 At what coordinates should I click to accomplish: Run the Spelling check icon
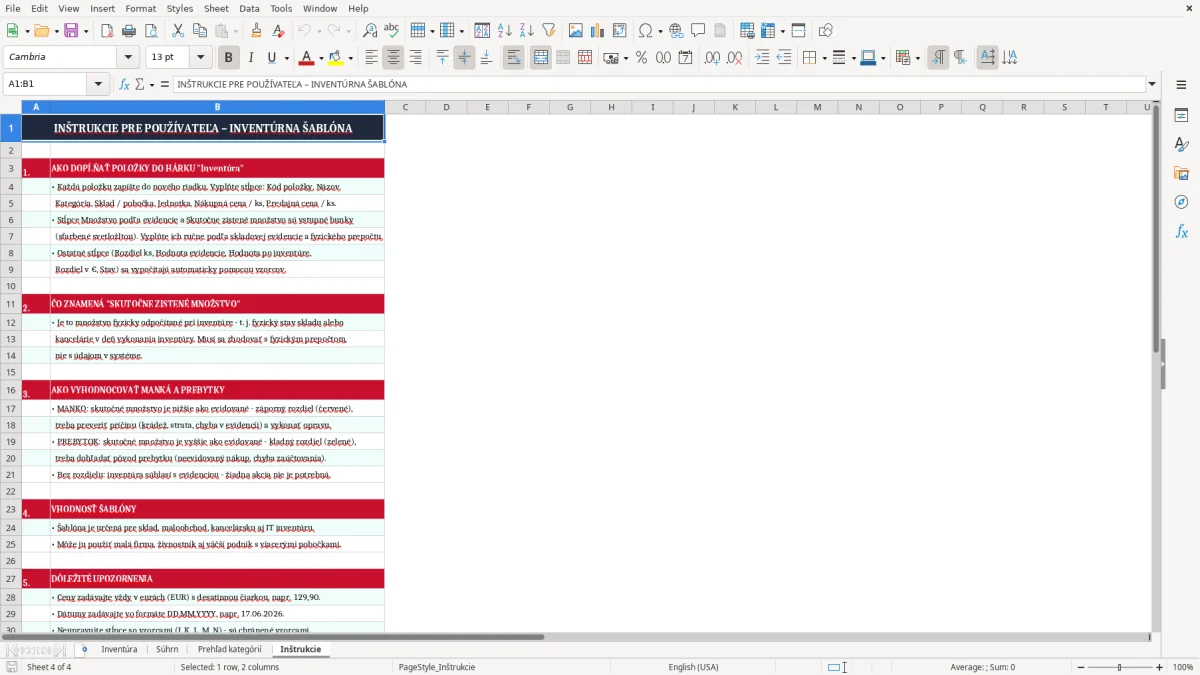(391, 31)
